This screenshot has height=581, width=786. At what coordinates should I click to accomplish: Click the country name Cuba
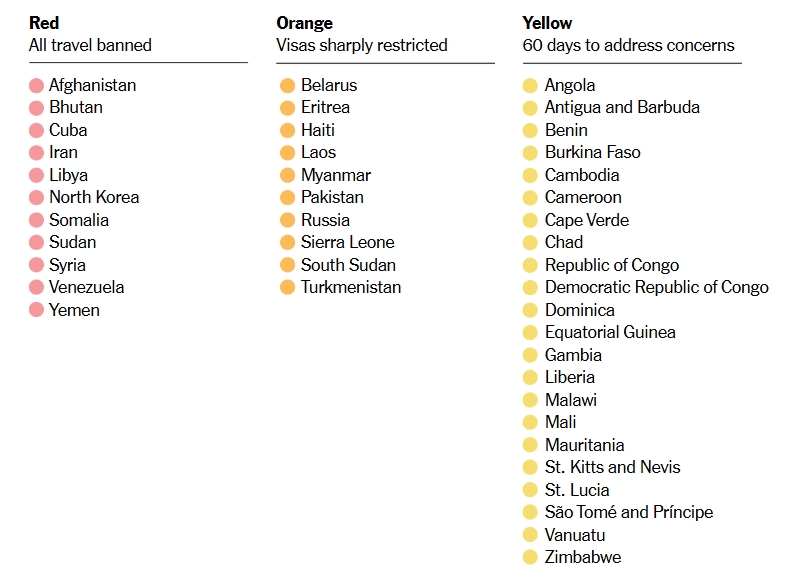click(68, 130)
